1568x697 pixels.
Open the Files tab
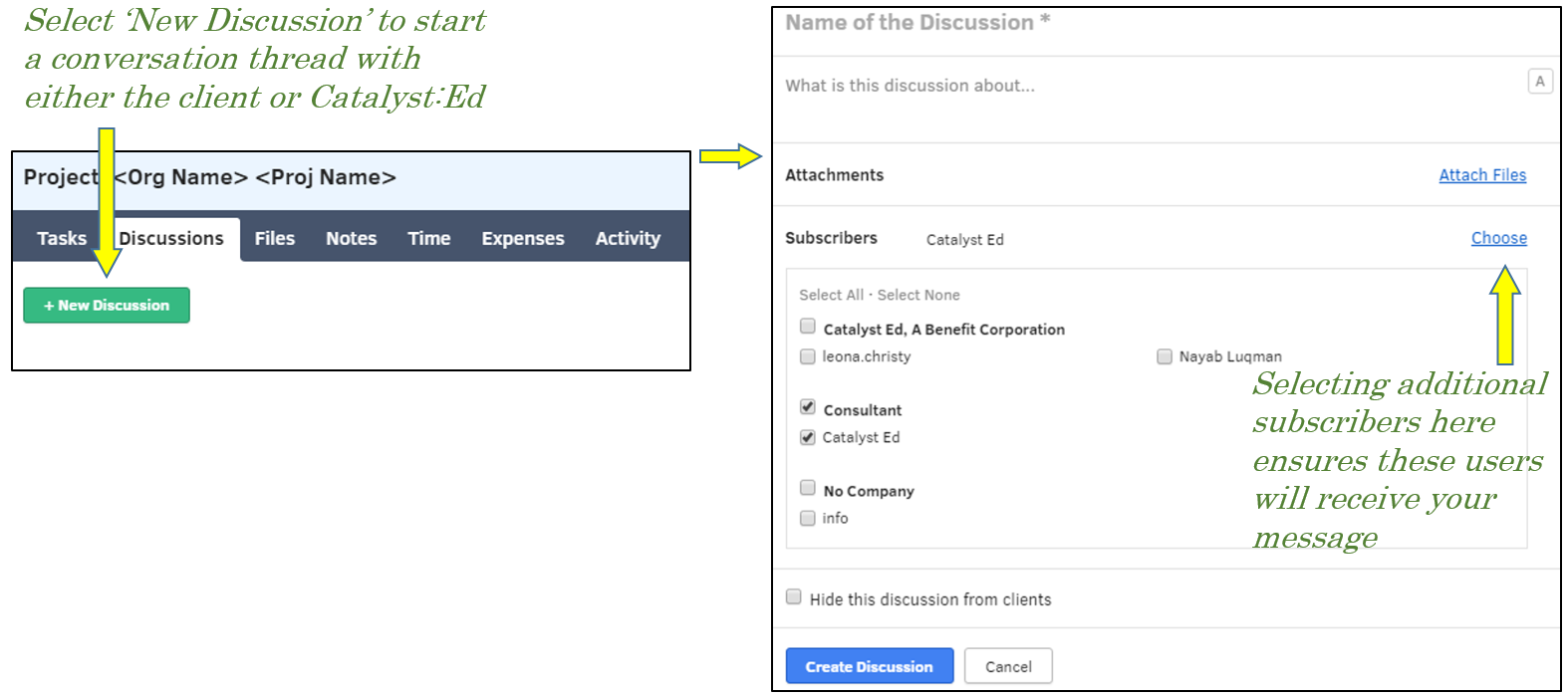tap(274, 239)
